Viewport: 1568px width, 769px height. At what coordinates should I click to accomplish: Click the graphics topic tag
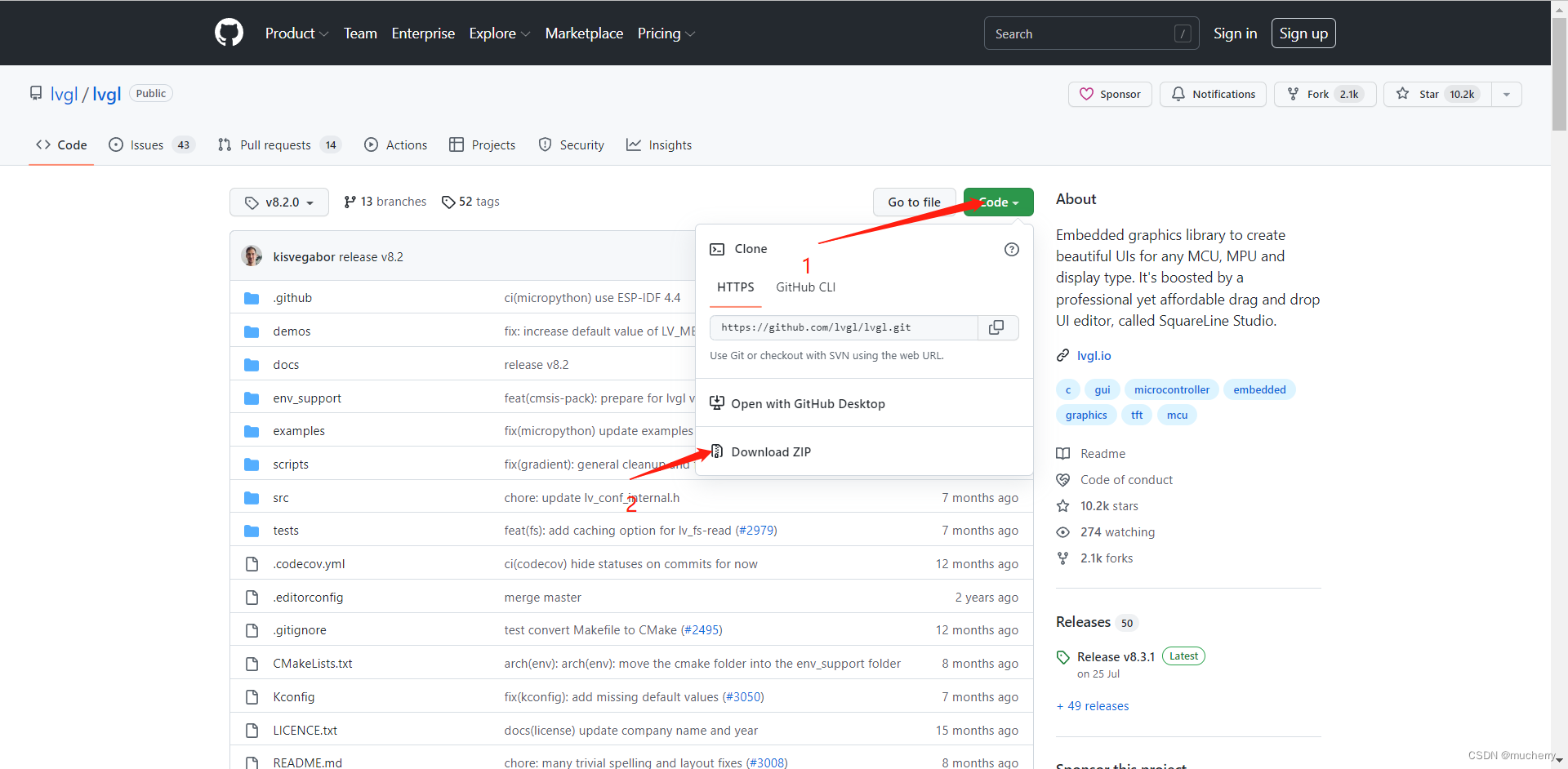(1086, 415)
